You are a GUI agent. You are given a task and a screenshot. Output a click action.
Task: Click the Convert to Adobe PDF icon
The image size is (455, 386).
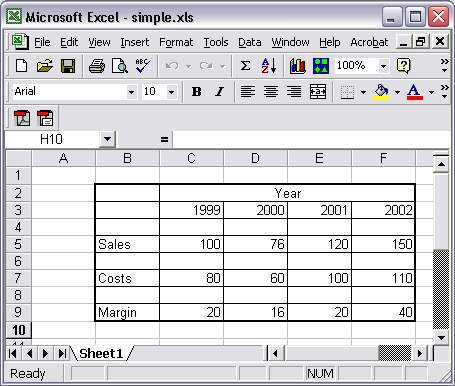(22, 118)
